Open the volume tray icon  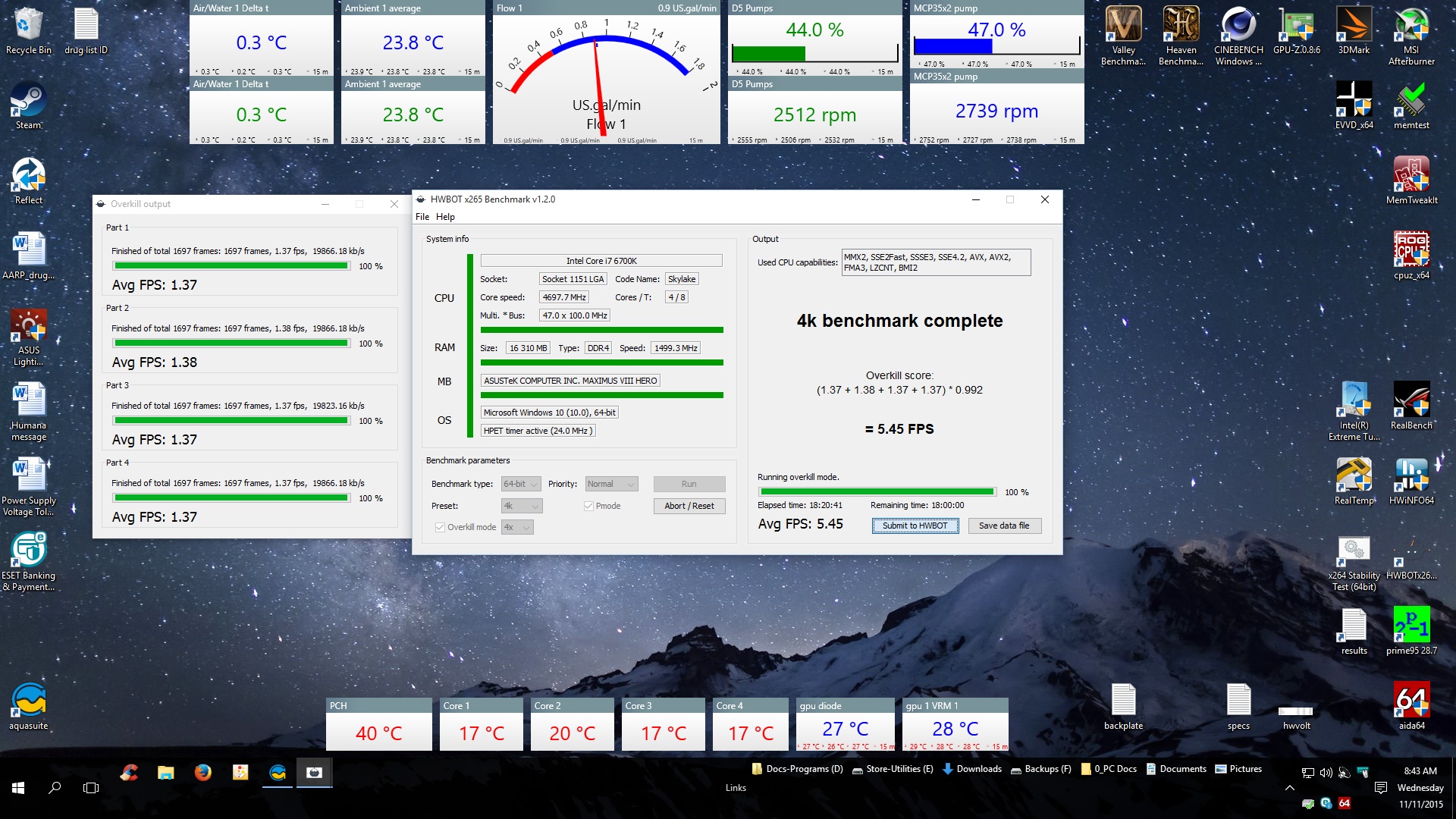point(1326,773)
